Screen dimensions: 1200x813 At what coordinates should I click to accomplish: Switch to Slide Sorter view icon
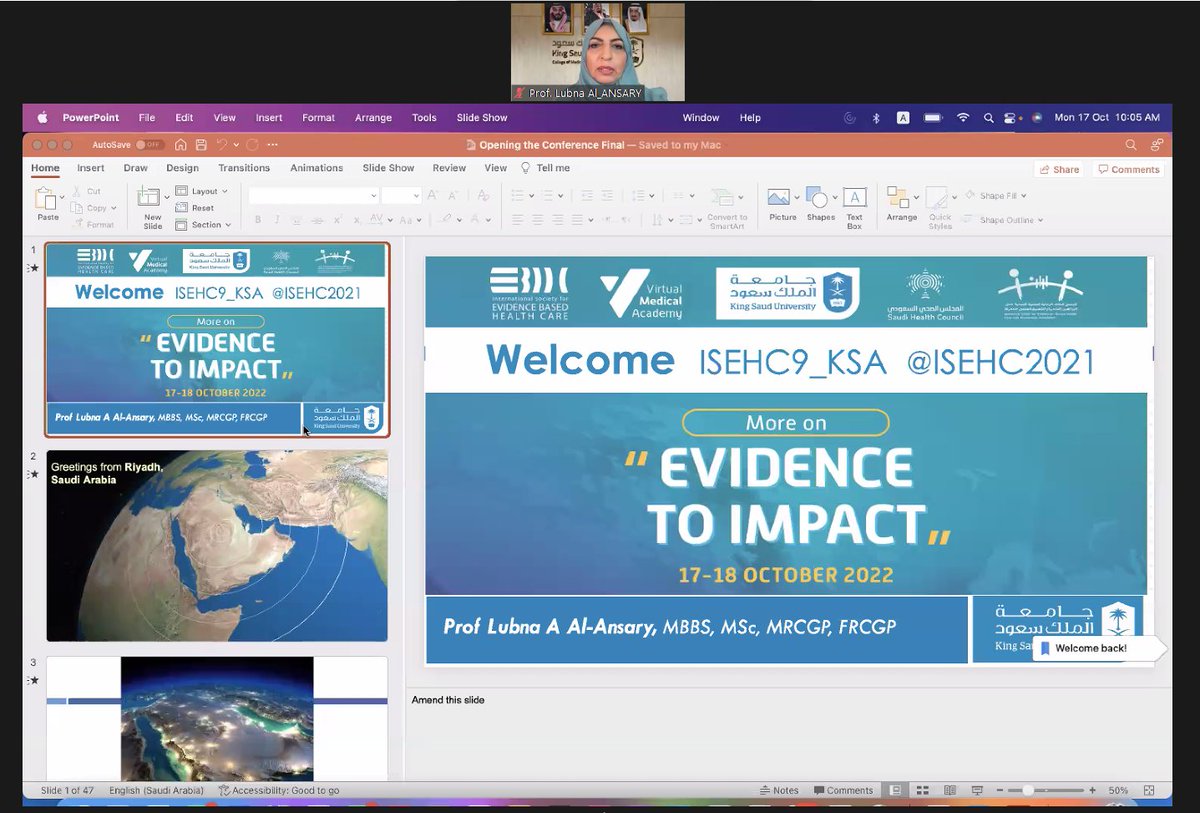click(x=923, y=790)
